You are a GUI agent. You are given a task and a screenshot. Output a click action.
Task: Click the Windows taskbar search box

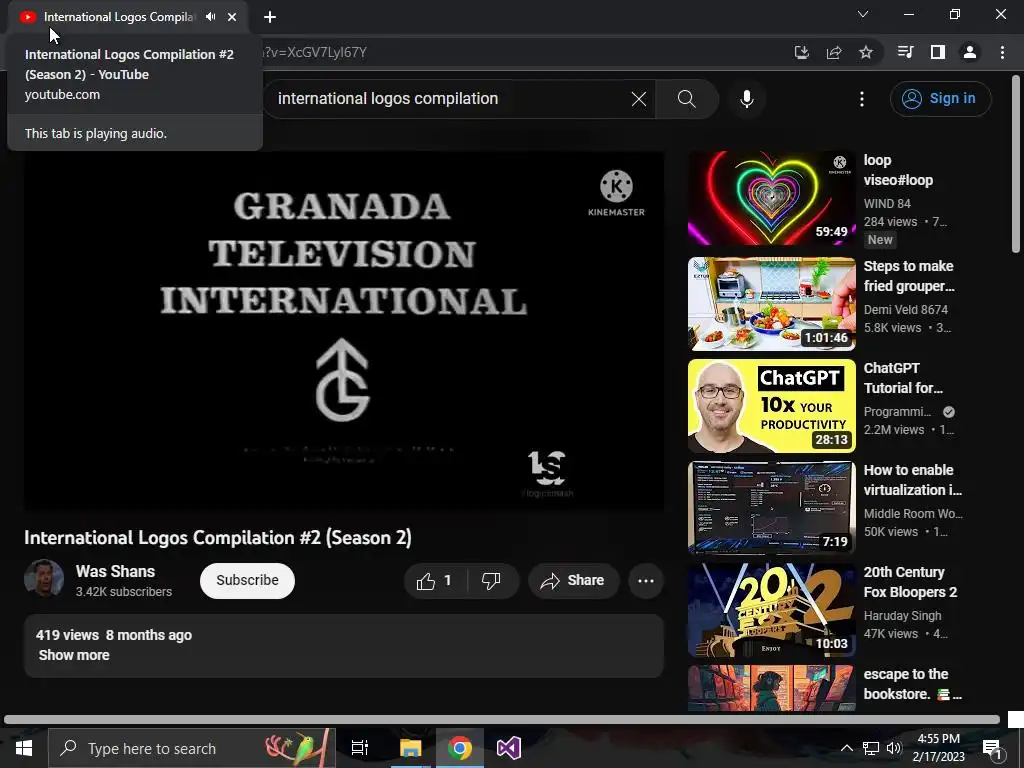pos(192,748)
